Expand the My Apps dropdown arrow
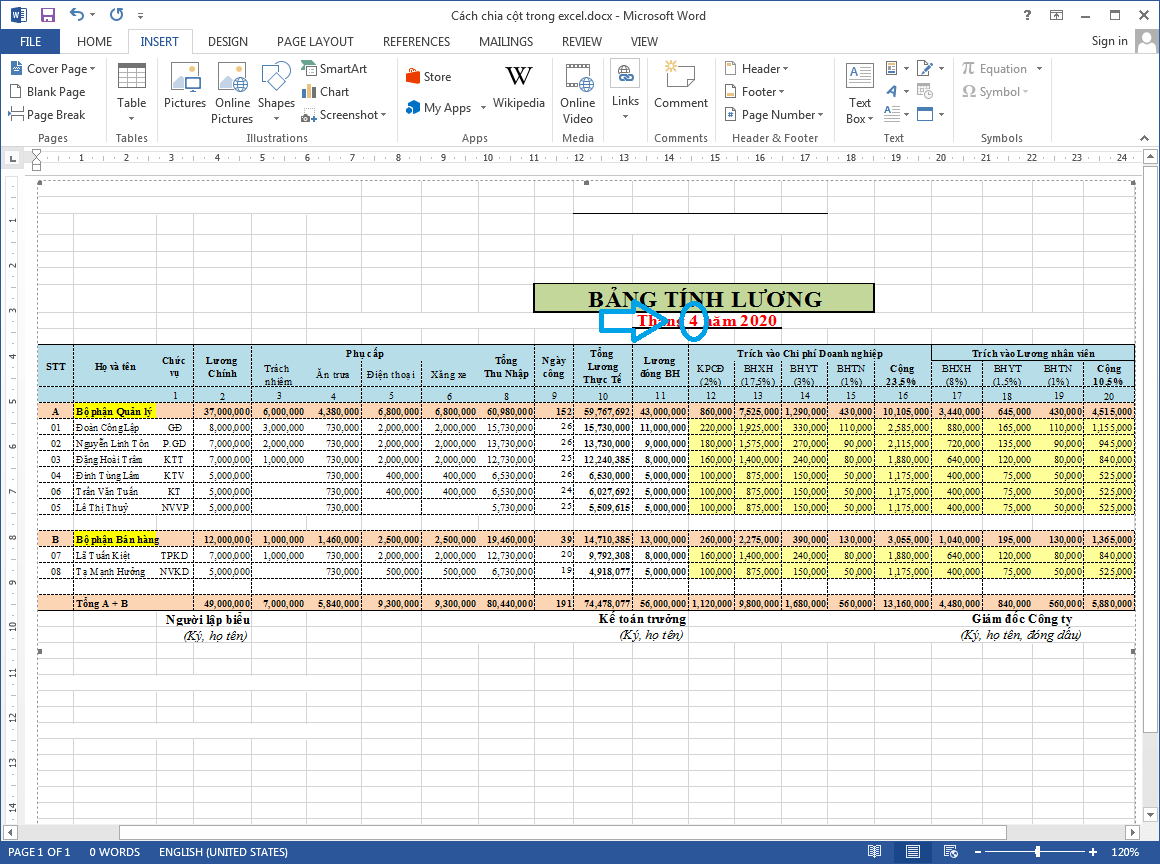The image size is (1160, 864). pyautogui.click(x=483, y=108)
